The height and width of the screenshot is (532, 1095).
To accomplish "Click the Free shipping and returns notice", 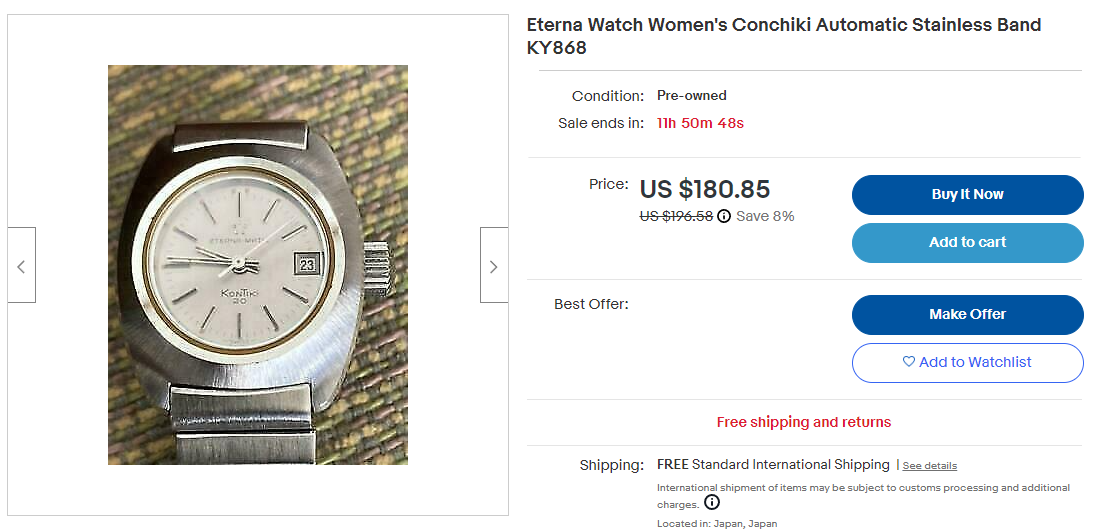I will point(803,423).
